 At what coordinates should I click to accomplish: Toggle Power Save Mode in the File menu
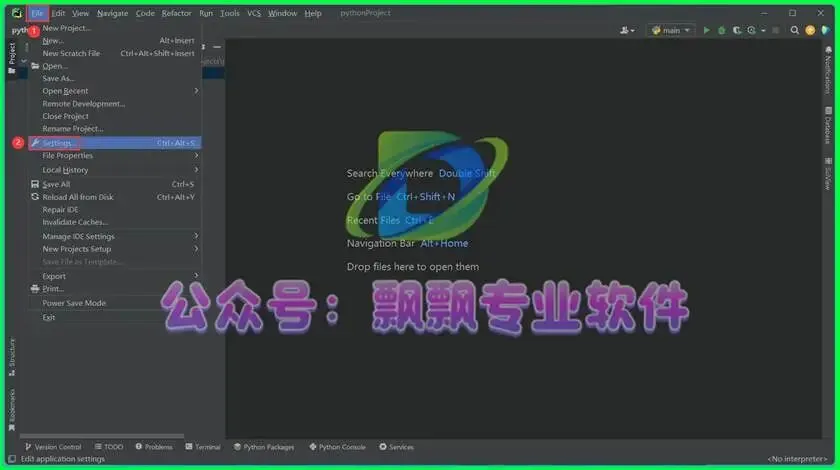click(x=115, y=303)
